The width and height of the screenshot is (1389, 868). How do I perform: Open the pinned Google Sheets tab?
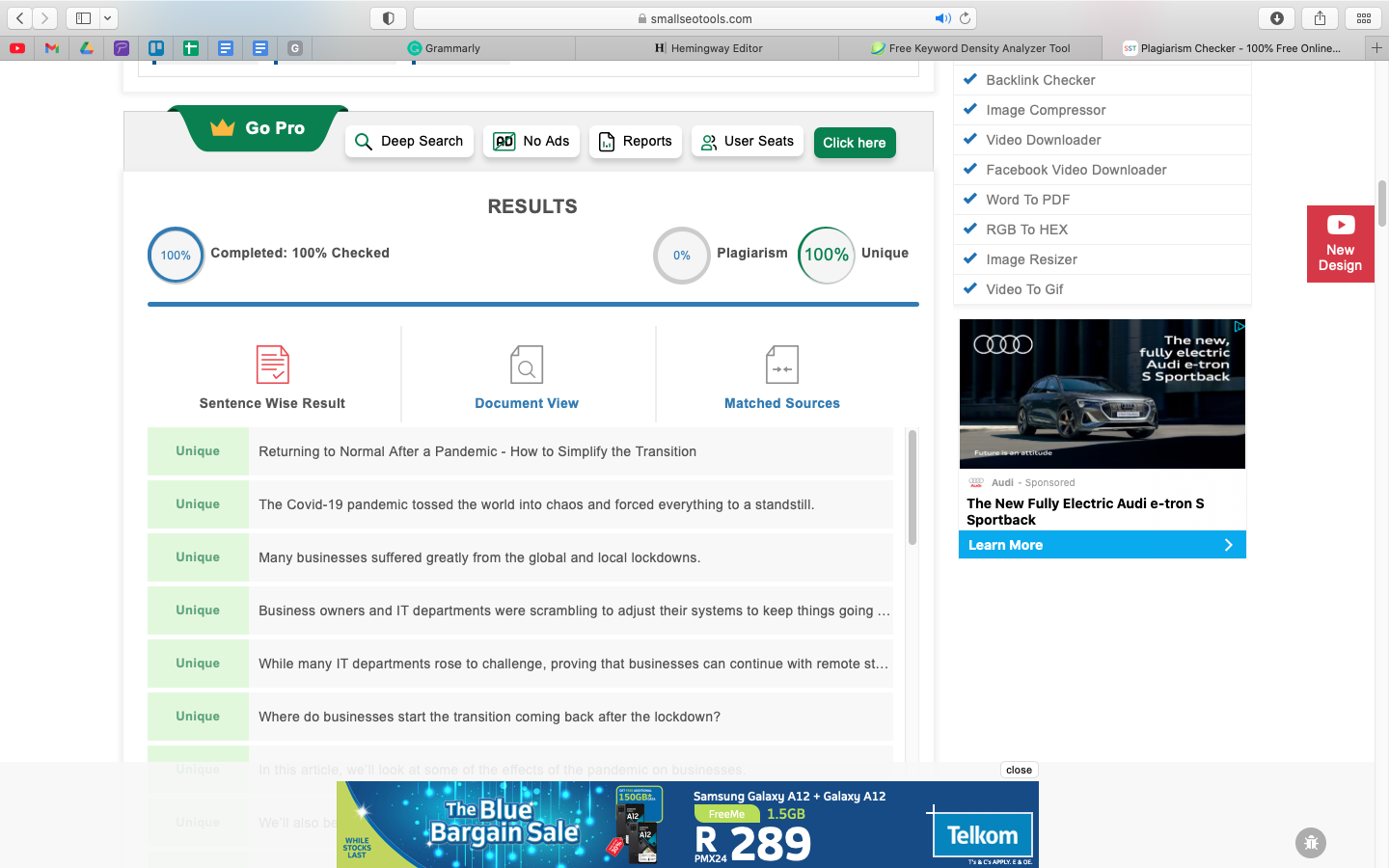click(191, 47)
